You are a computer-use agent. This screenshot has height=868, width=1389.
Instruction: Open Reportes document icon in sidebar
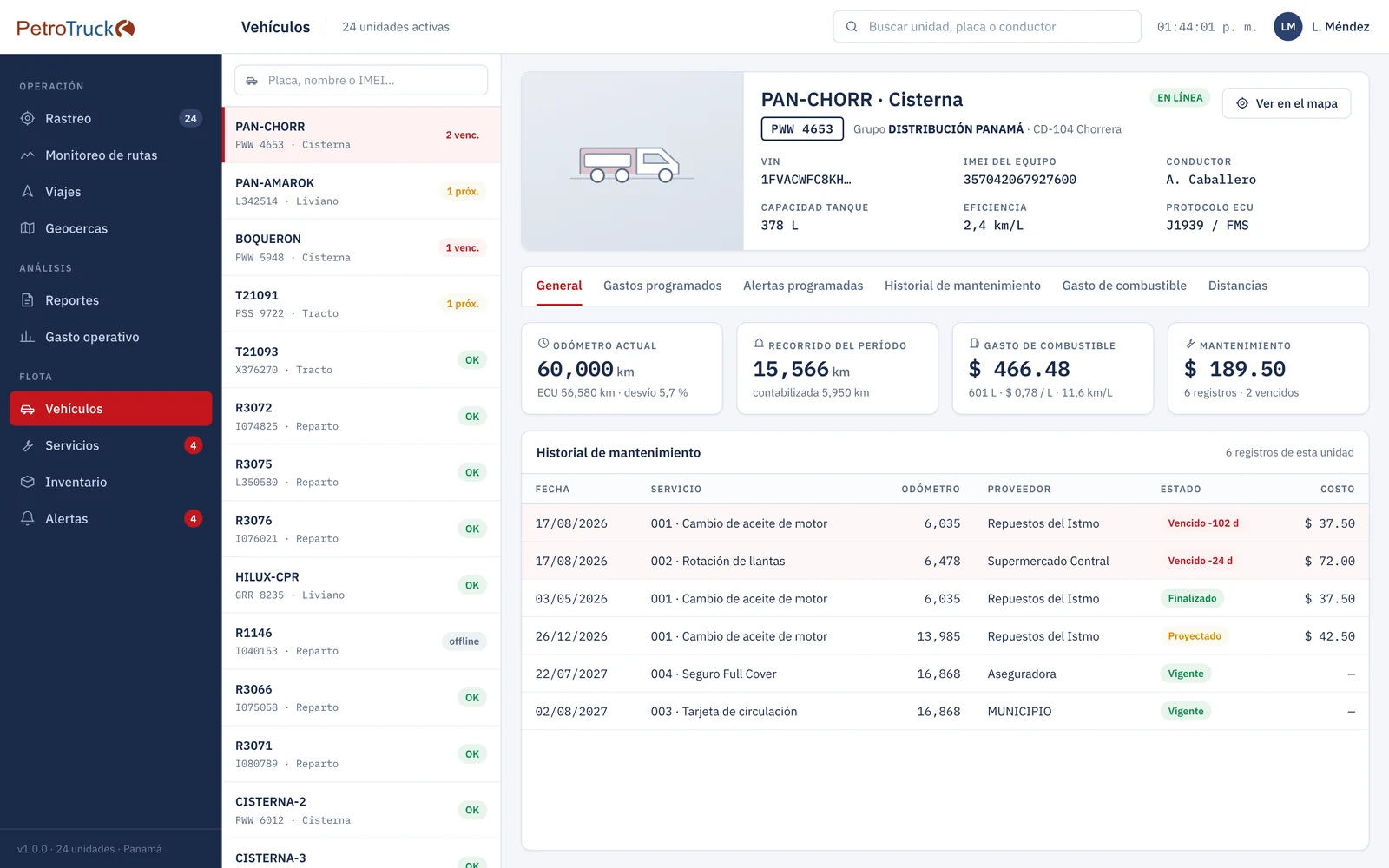click(x=28, y=300)
